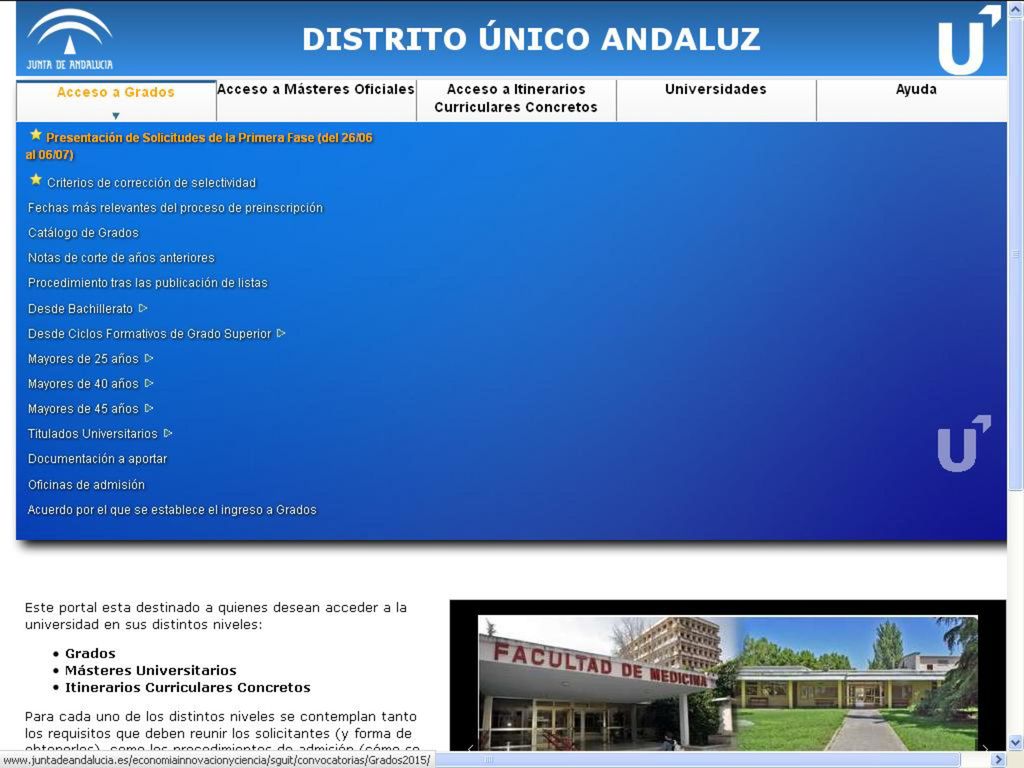This screenshot has width=1024, height=768.
Task: Select Mayores de 25 años entry
Action: (83, 359)
